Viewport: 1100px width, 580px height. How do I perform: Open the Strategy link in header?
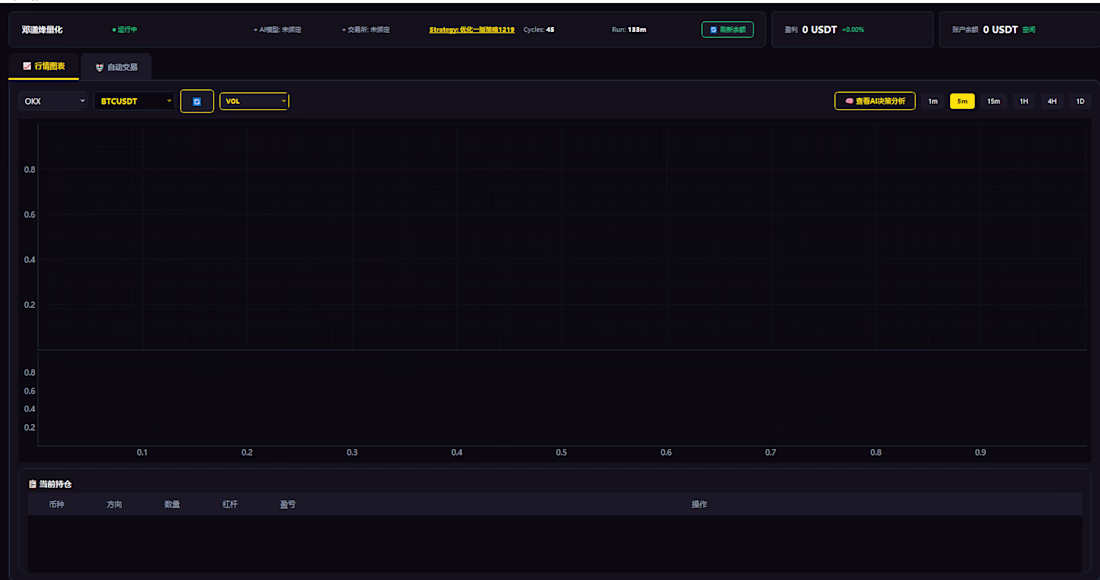(x=471, y=29)
